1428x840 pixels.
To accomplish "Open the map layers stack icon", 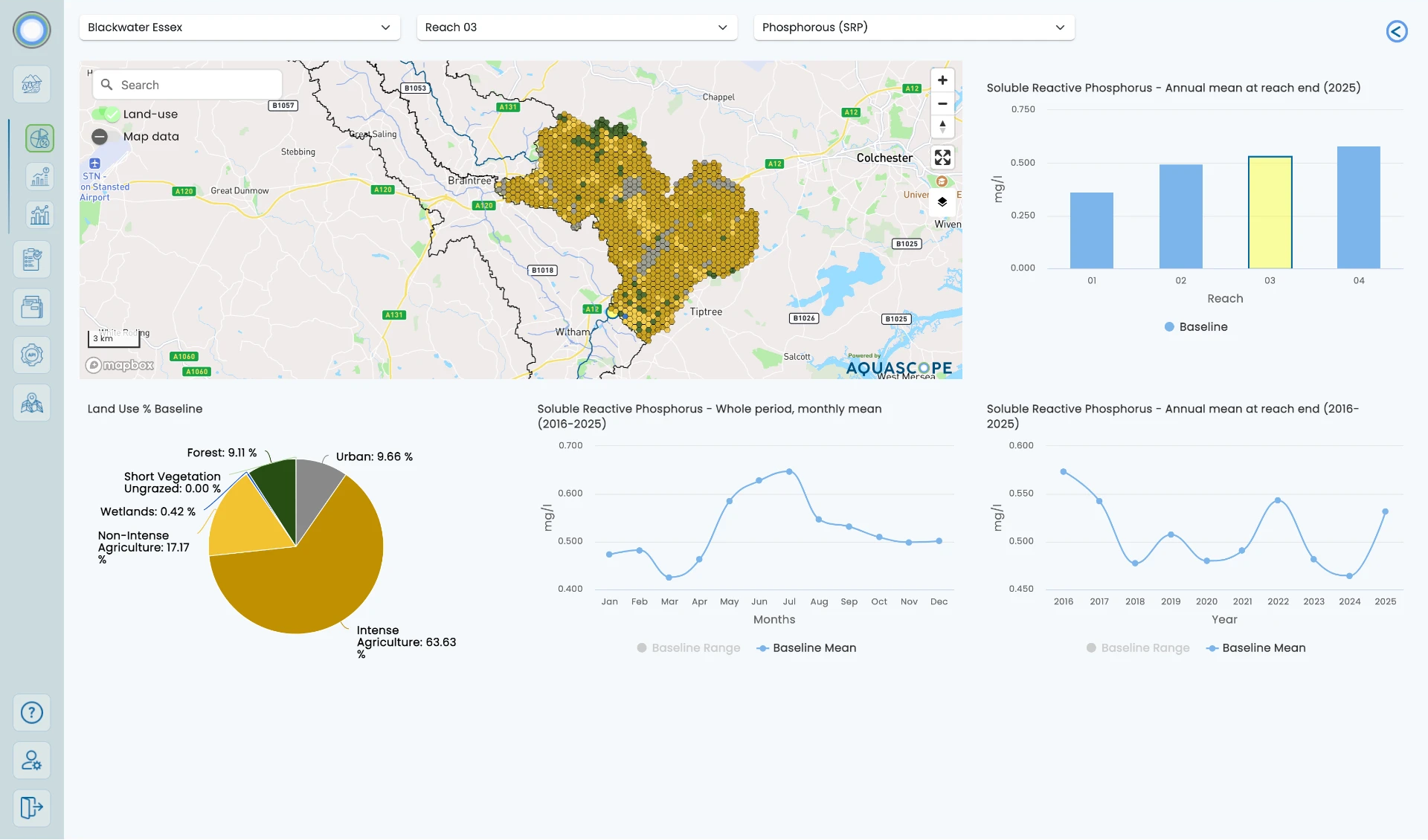I will click(942, 202).
